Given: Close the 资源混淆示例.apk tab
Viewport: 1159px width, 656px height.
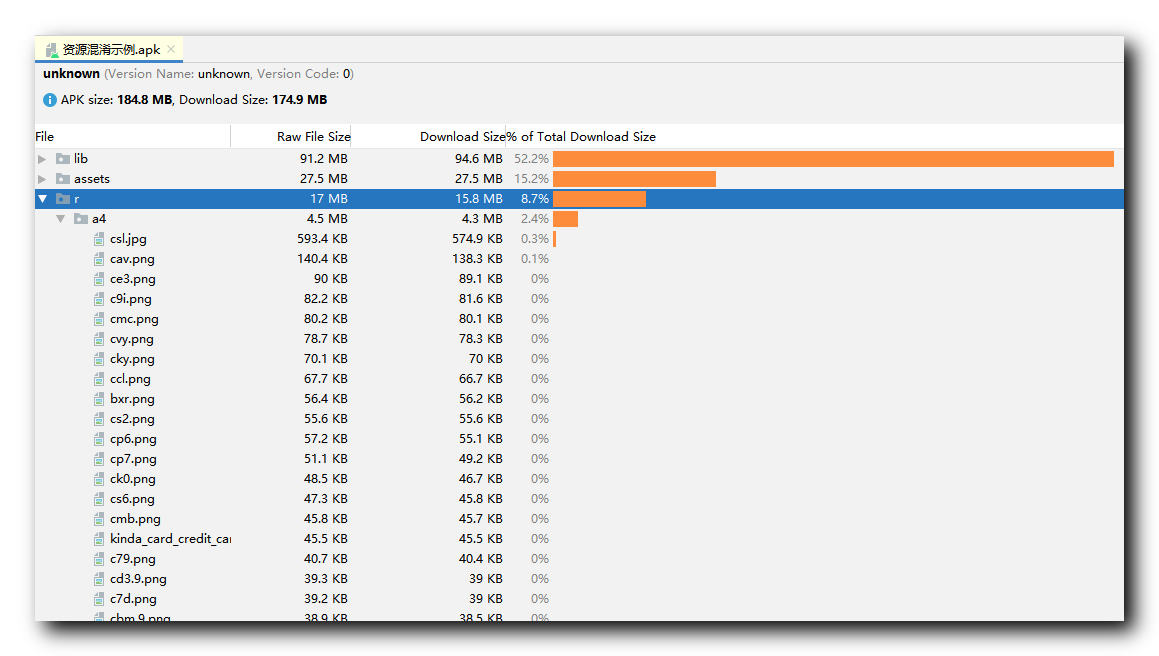Looking at the screenshot, I should (x=171, y=49).
